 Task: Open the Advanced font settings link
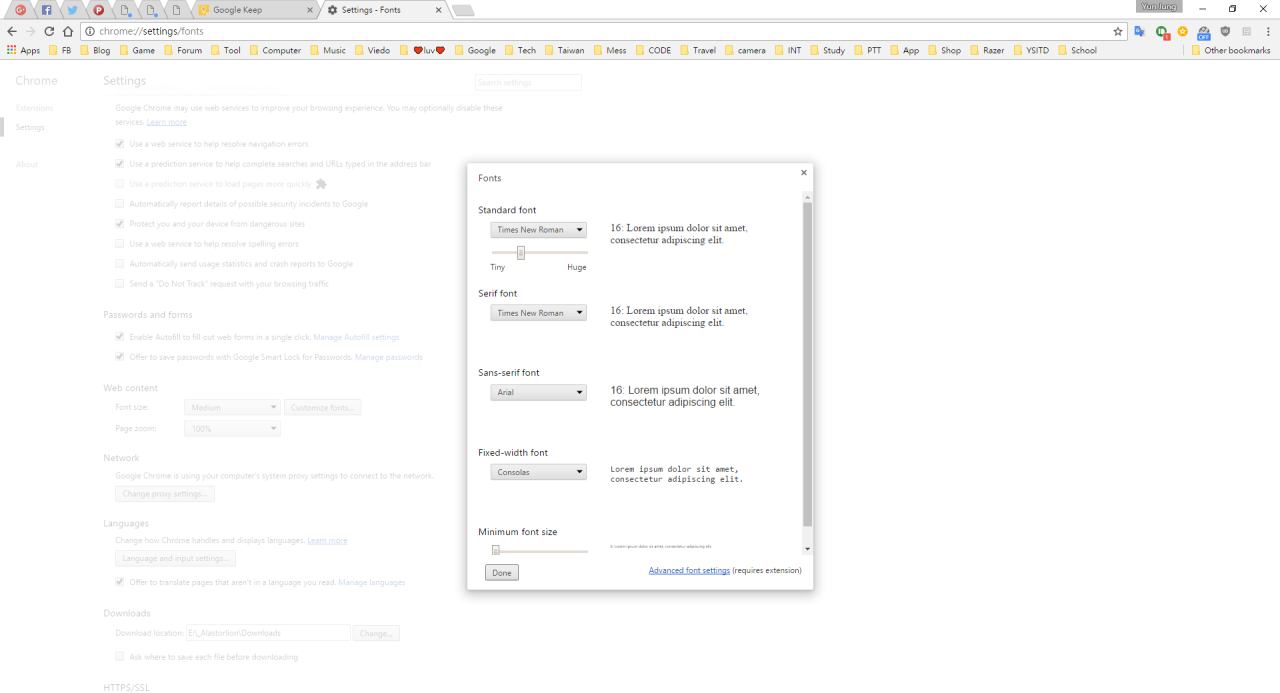689,570
